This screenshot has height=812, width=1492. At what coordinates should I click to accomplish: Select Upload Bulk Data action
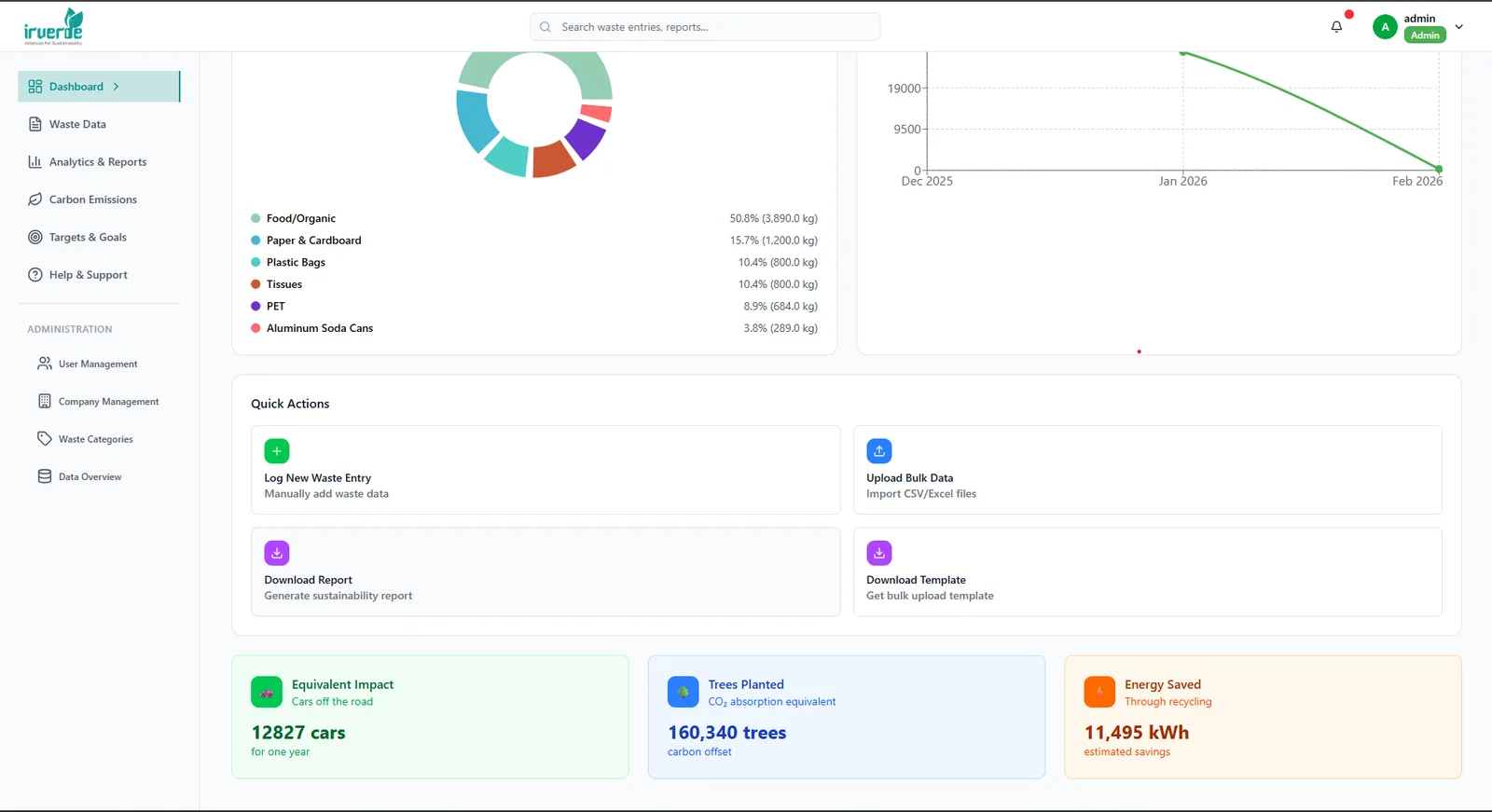[1148, 470]
